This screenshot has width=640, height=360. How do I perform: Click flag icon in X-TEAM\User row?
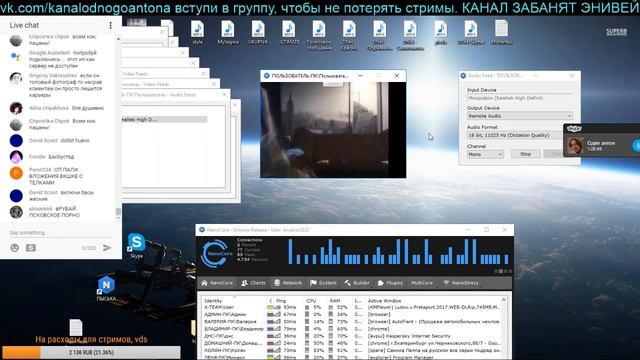click(x=271, y=307)
